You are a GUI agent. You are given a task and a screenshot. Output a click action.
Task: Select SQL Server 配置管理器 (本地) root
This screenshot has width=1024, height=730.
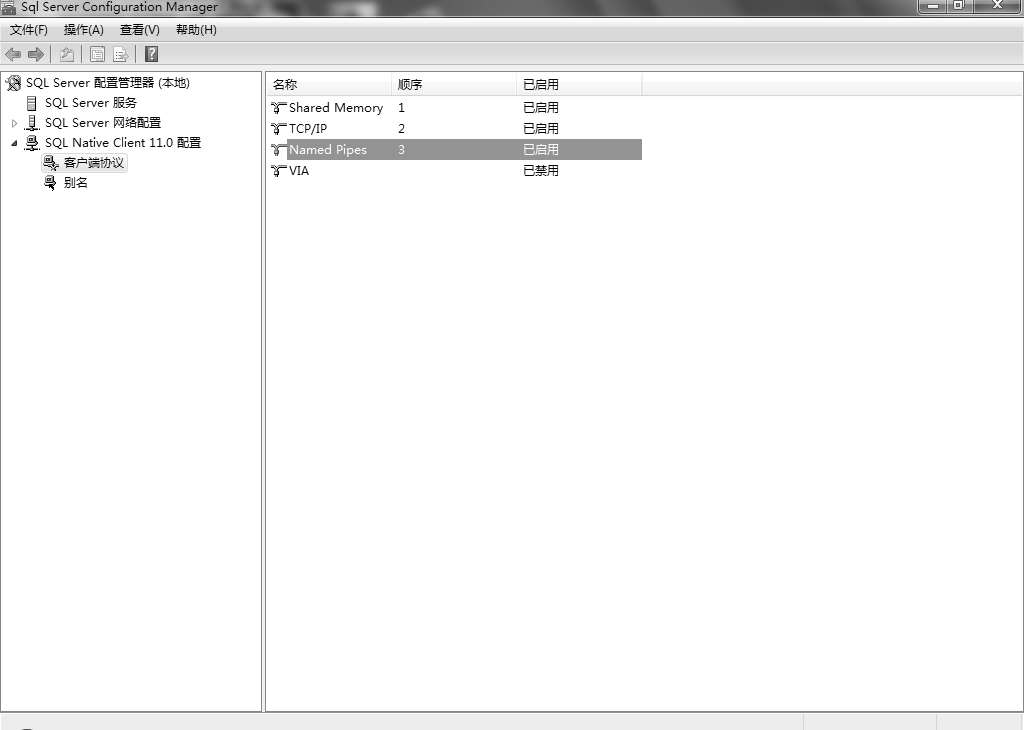pos(108,83)
